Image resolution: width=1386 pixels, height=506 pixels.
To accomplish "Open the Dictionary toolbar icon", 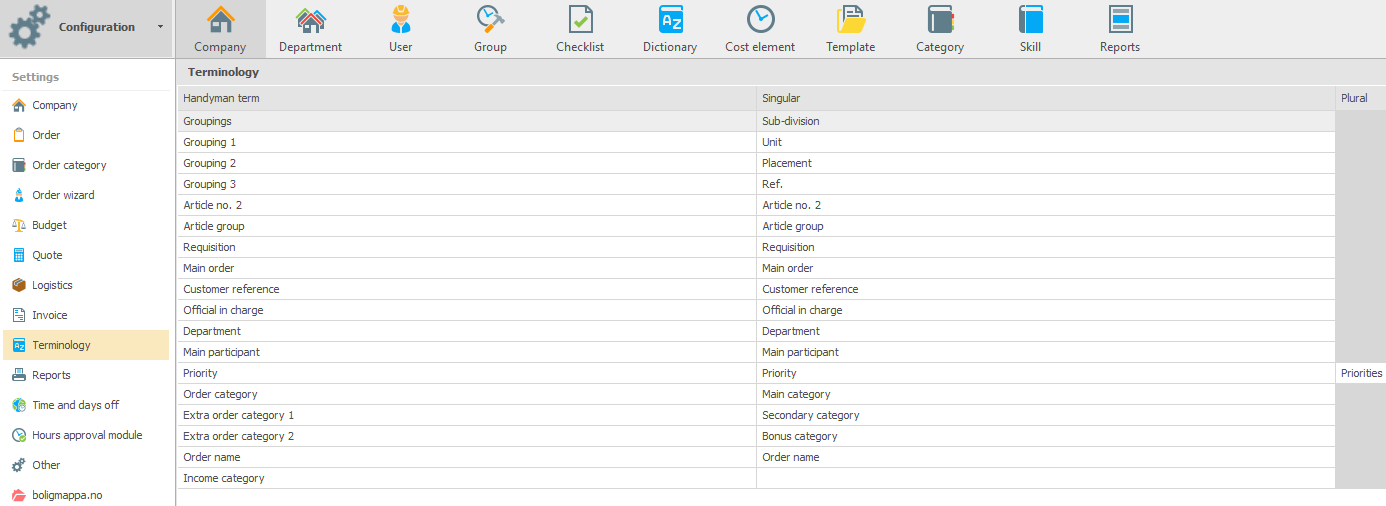I will 670,29.
